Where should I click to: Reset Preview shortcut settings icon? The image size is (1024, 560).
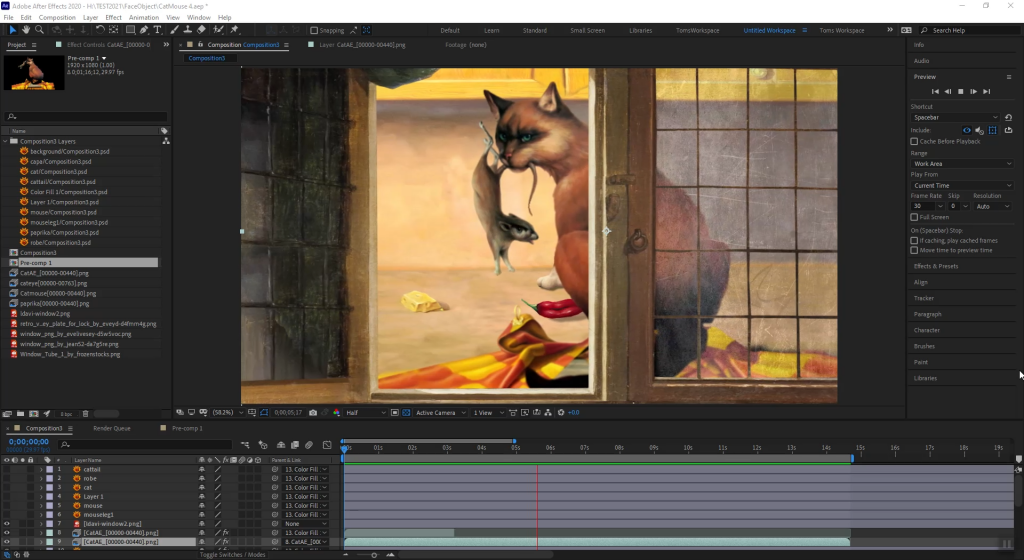(1008, 117)
